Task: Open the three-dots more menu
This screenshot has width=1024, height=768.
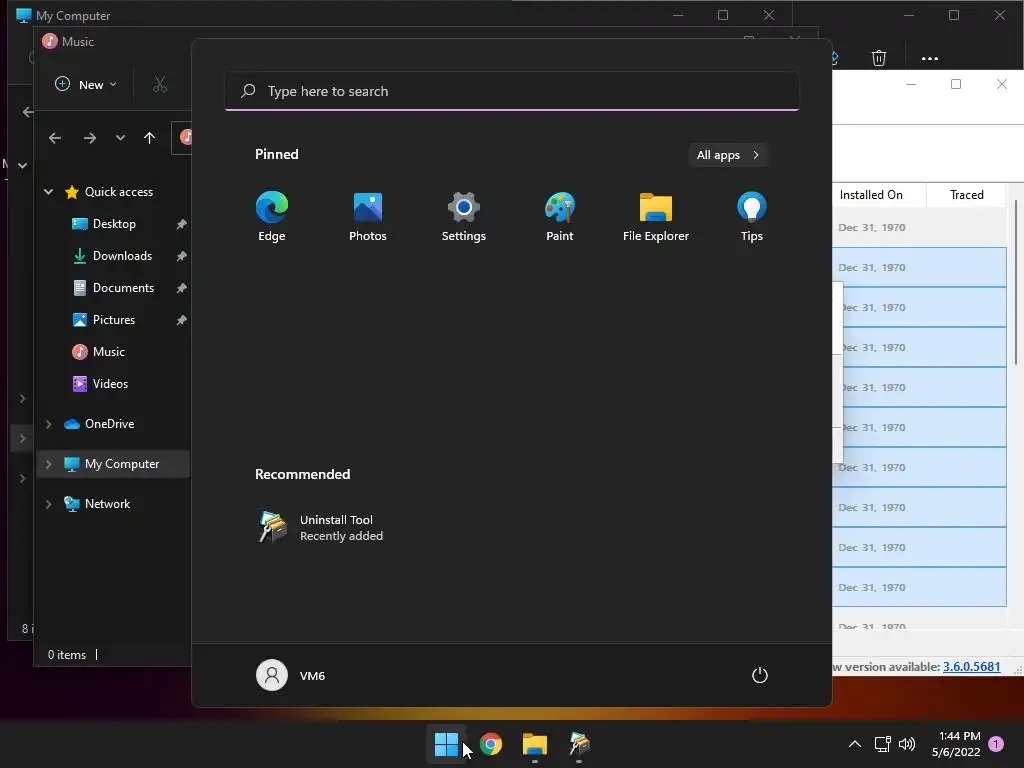Action: pos(929,58)
